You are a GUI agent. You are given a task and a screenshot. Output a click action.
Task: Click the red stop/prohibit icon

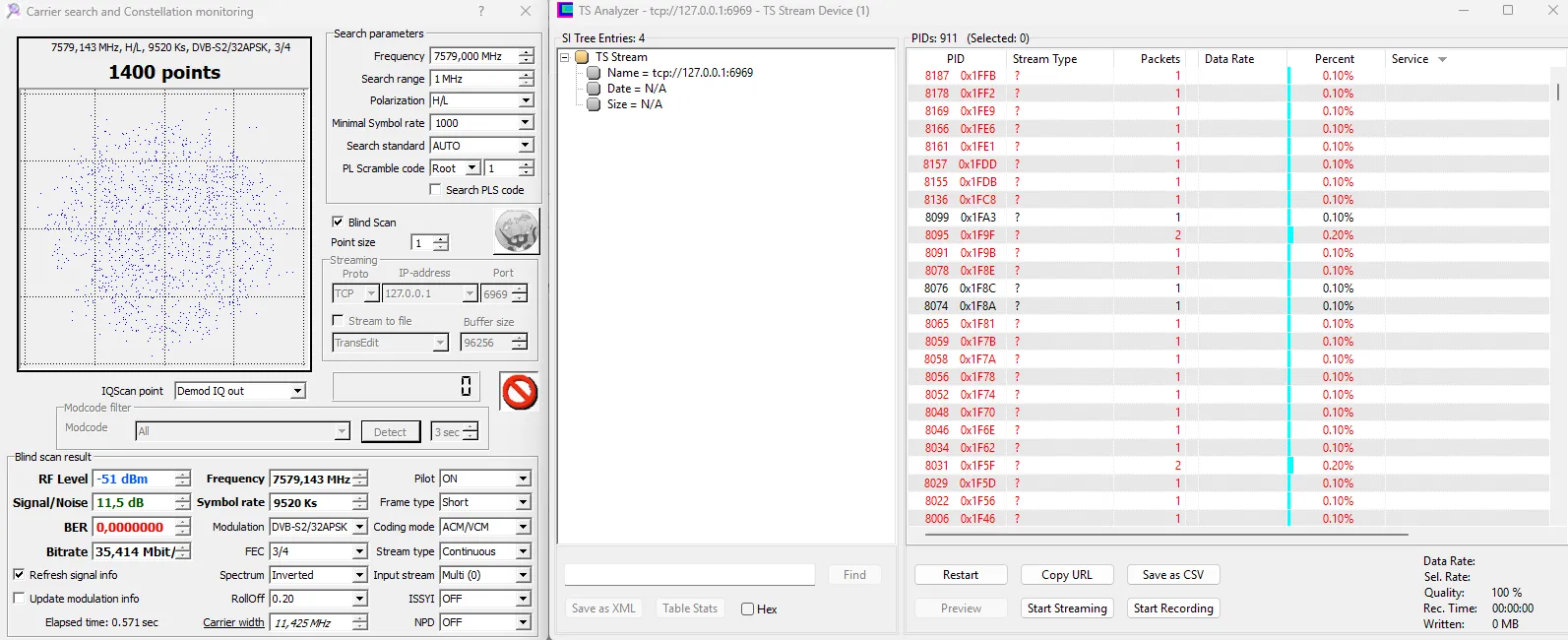click(519, 392)
